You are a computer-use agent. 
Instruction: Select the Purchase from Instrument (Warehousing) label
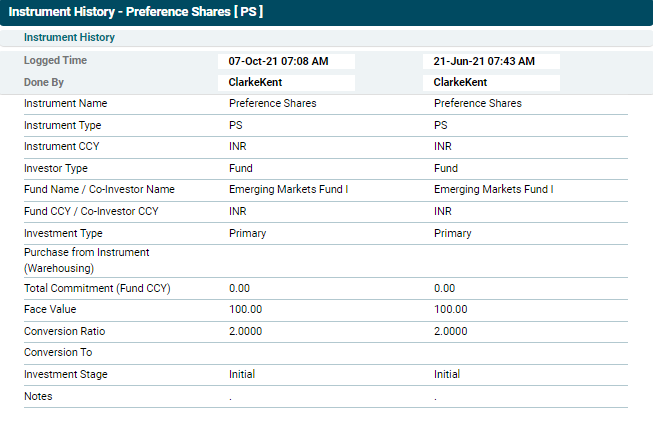coord(86,260)
